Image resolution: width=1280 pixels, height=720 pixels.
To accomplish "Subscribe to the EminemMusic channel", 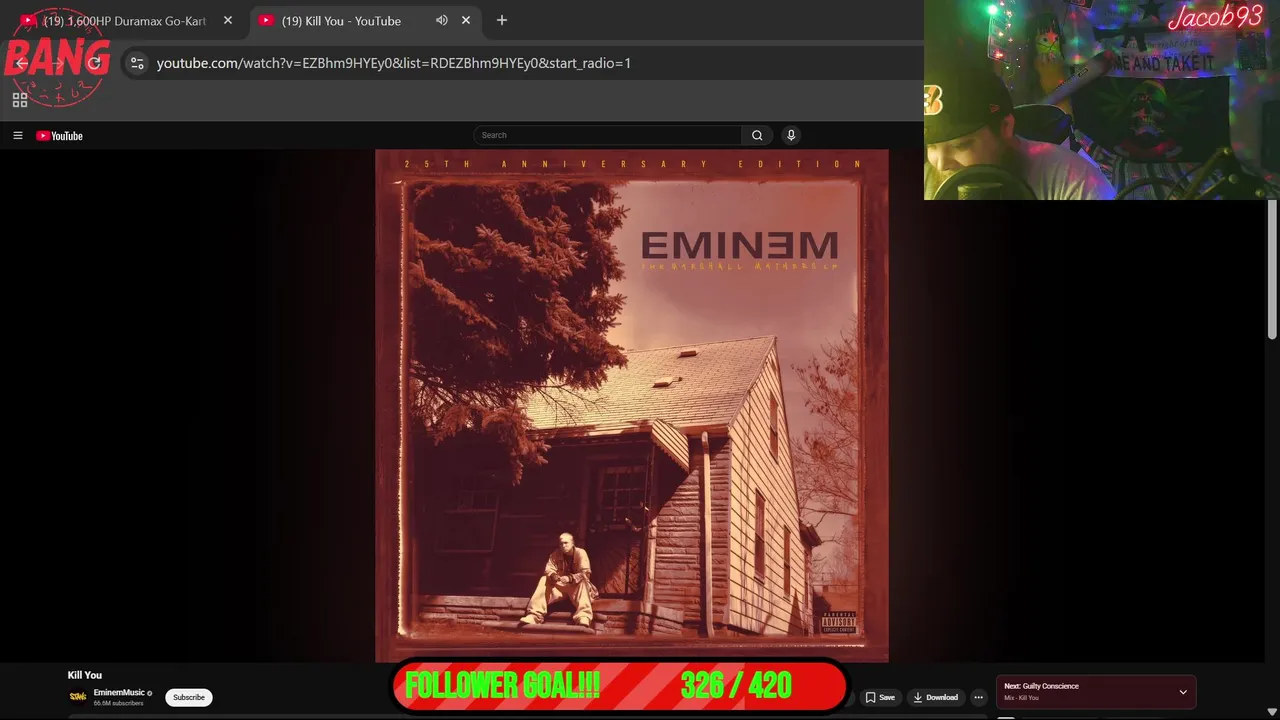I will click(x=188, y=697).
